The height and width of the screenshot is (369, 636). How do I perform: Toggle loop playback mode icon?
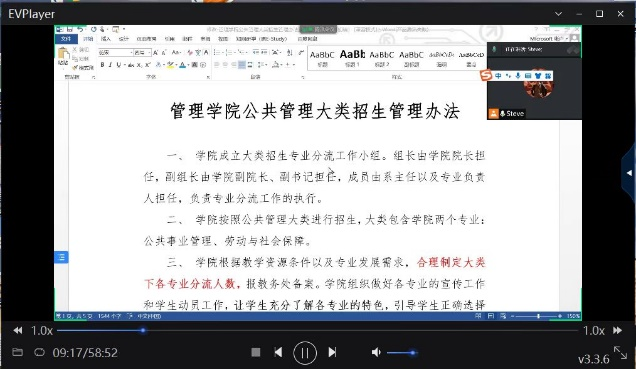(x=39, y=352)
